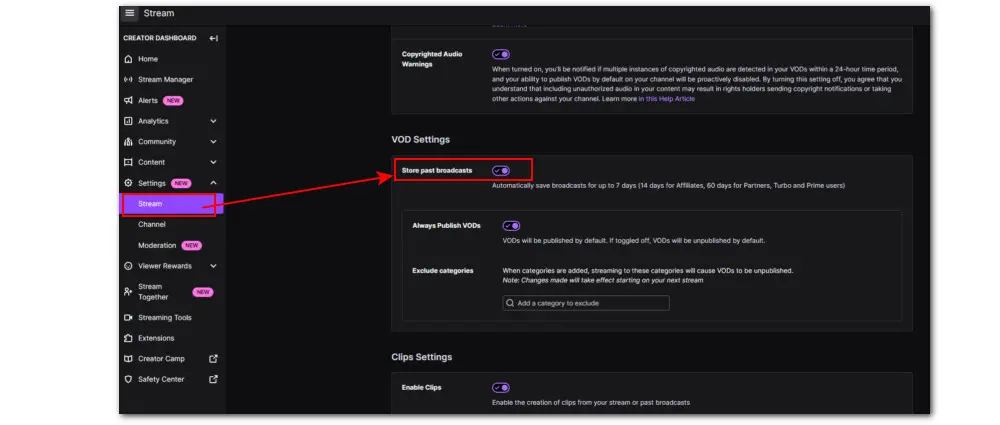Collapse the Settings section chevron
The width and height of the screenshot is (1000, 425).
tap(213, 183)
